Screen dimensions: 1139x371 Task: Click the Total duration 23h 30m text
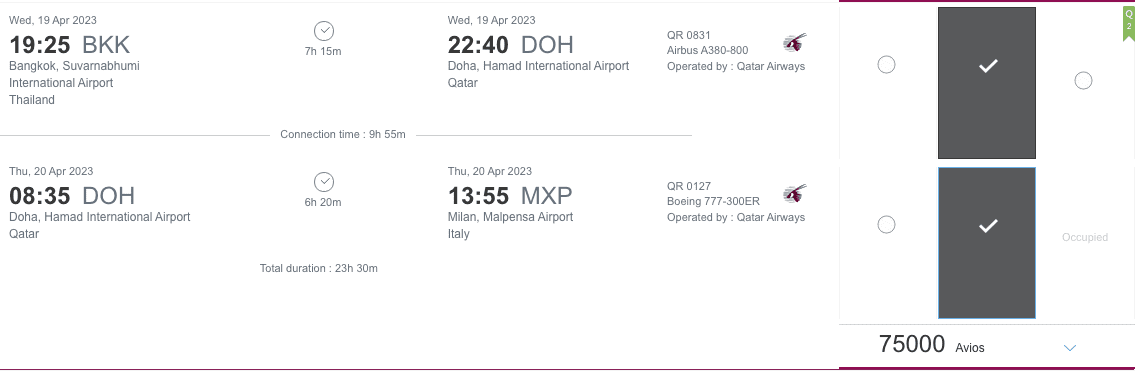point(319,268)
